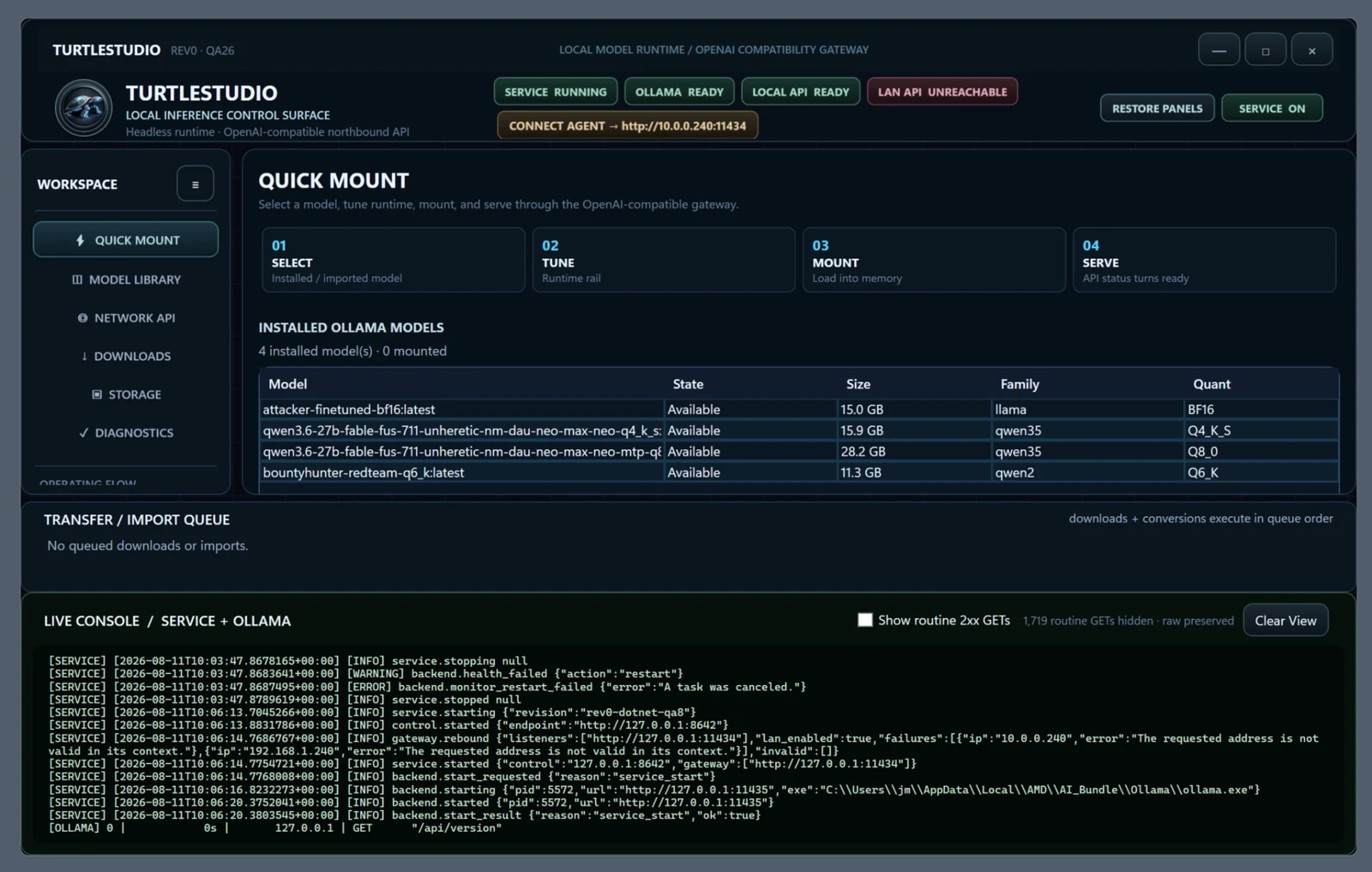Click Available state of attacker-finetuned-bf16 row
This screenshot has height=872, width=1372.
[750, 410]
